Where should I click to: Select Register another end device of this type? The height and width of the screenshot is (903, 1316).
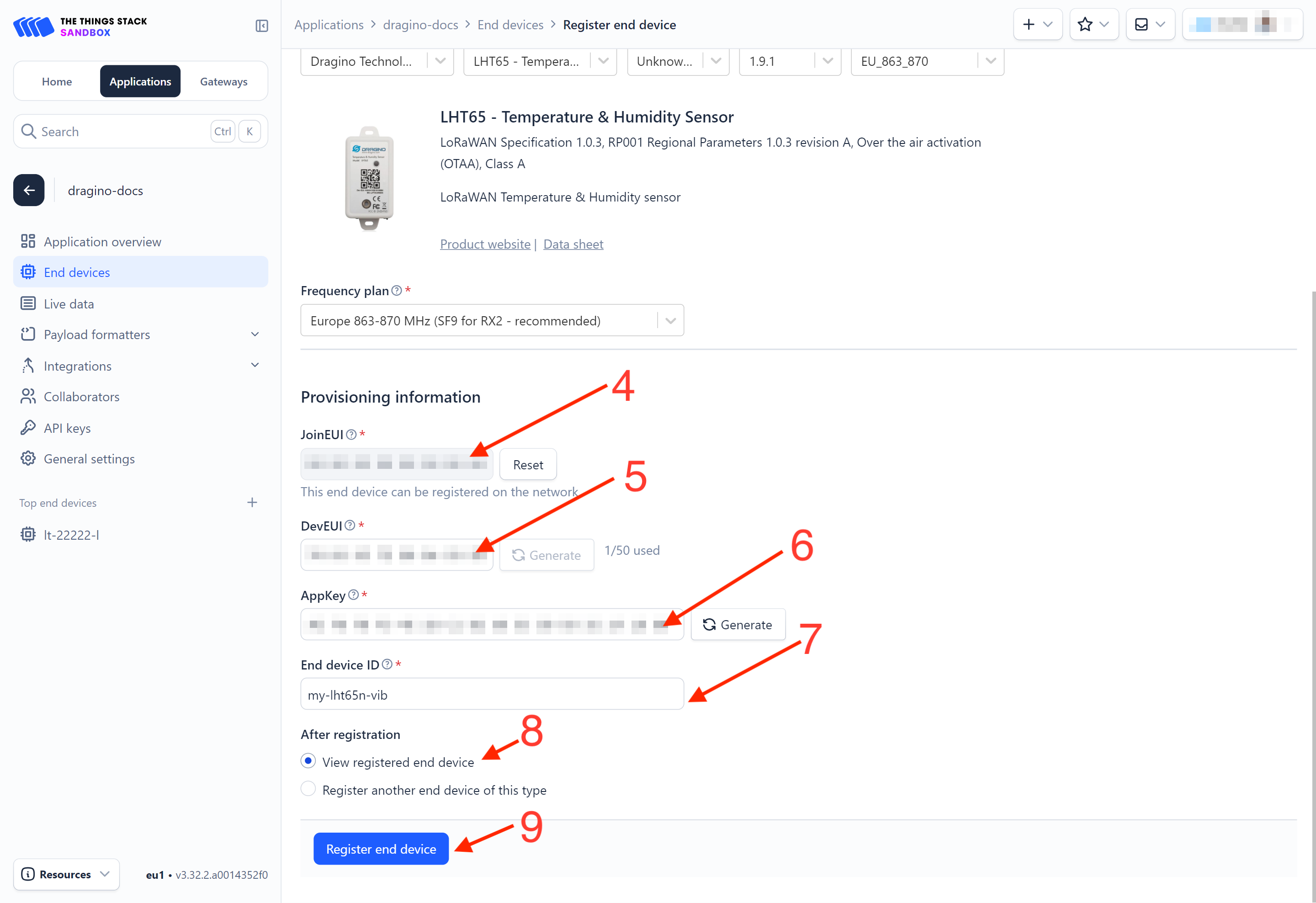click(x=308, y=789)
